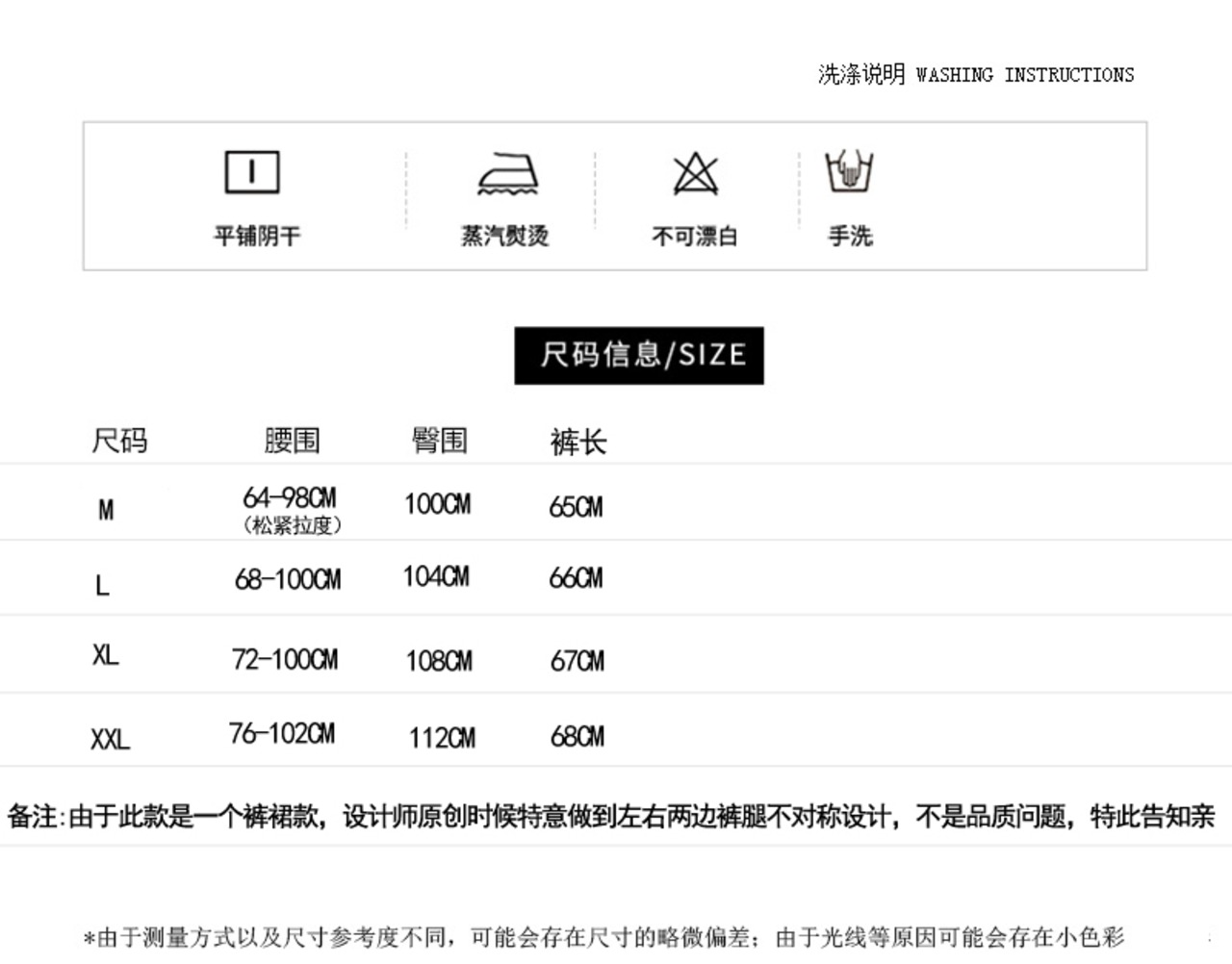Click the footnote starting with *由于测量方式
1232x964 pixels.
(x=603, y=936)
